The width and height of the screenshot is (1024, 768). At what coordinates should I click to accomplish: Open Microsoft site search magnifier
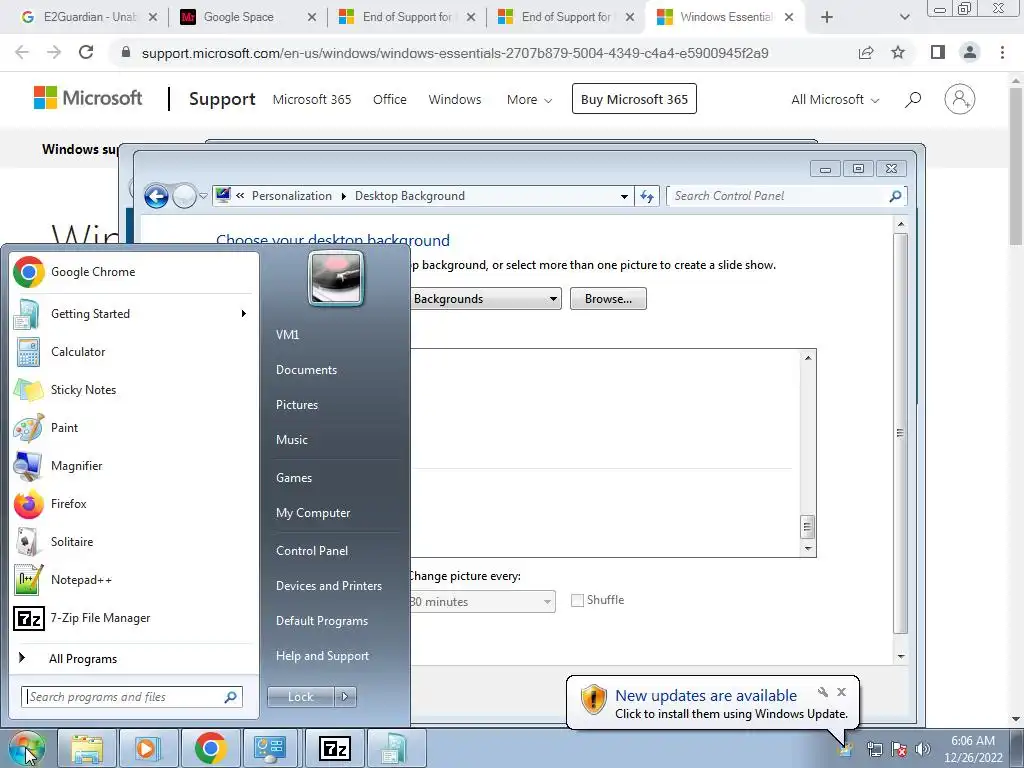[913, 99]
